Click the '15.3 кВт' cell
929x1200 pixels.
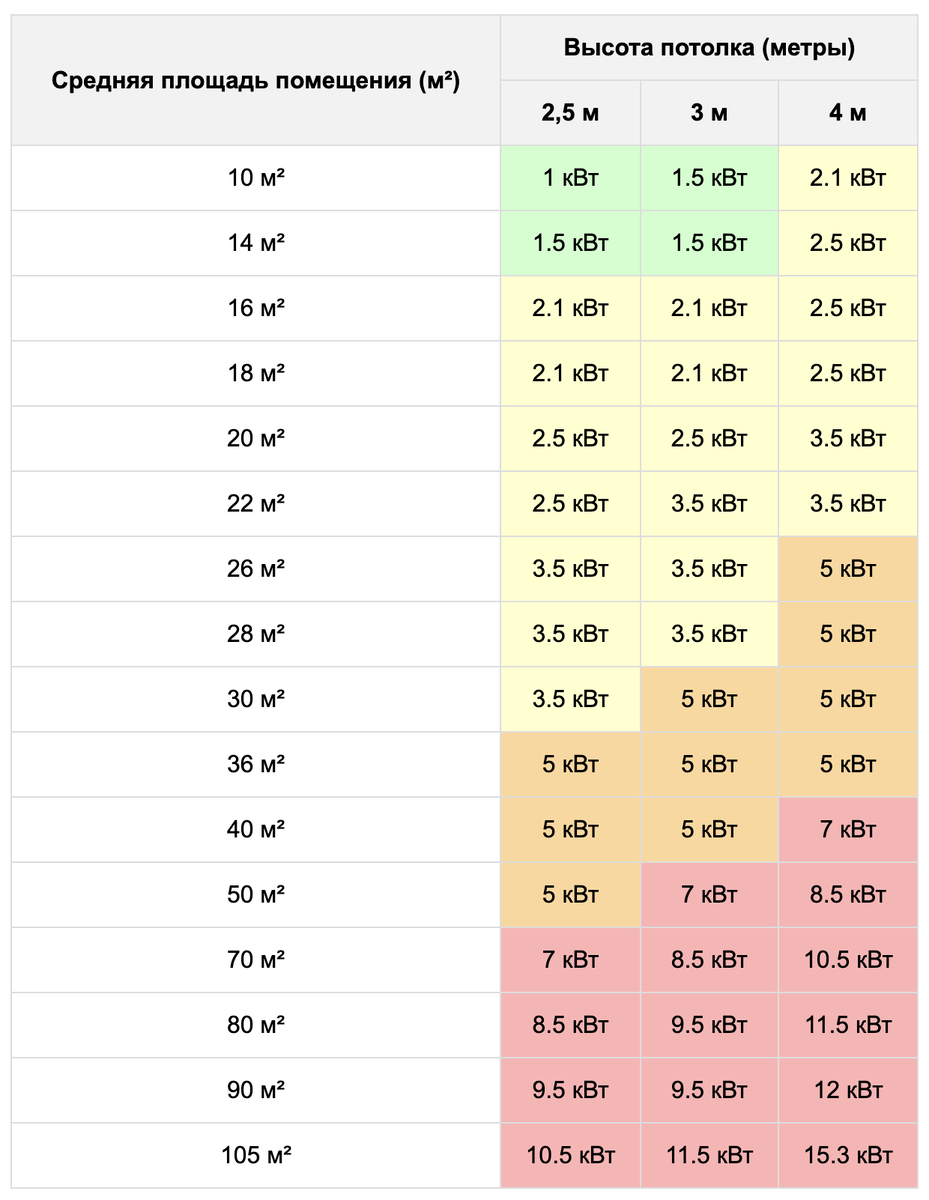[848, 1156]
